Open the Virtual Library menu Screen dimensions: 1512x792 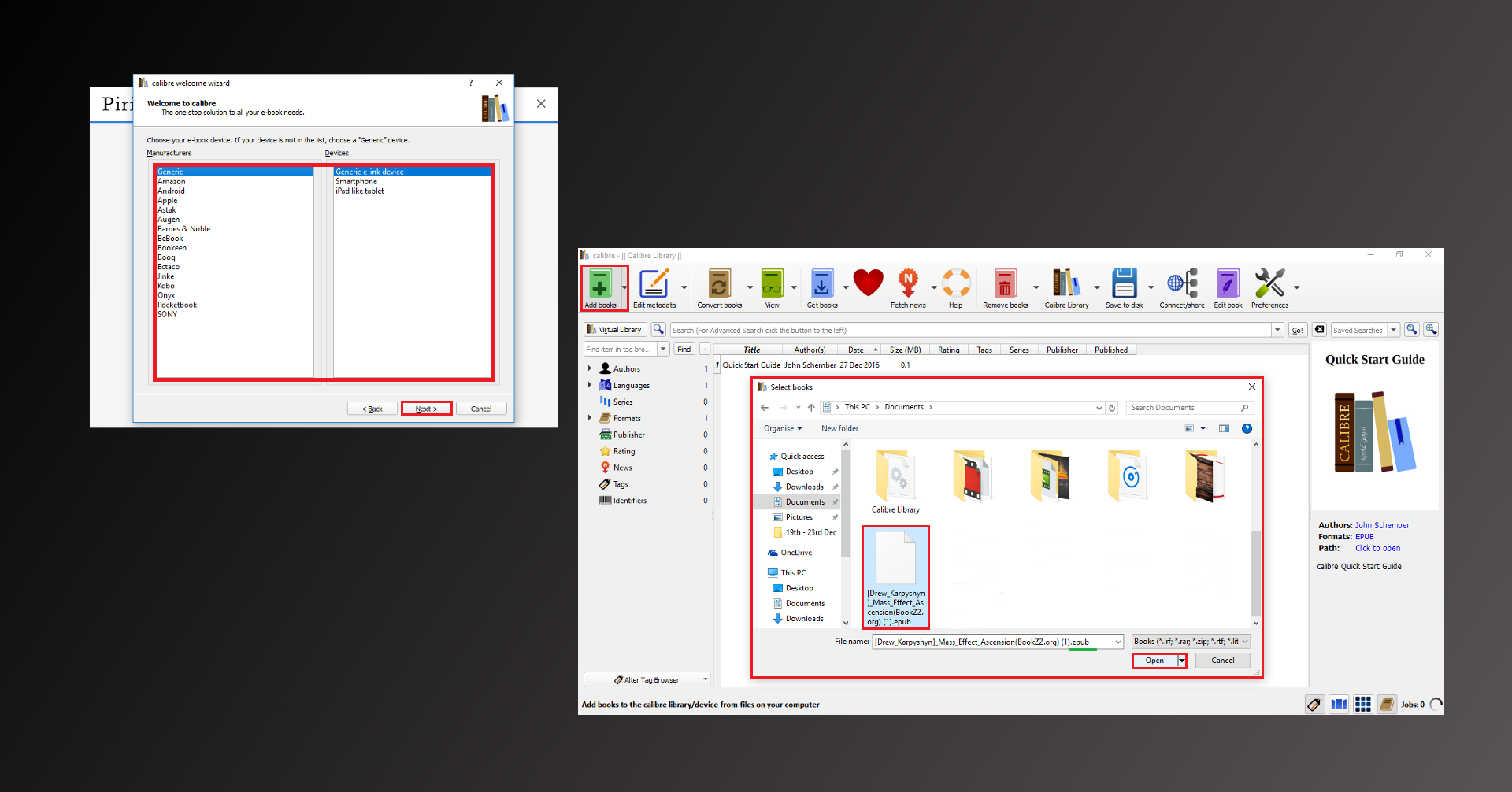click(x=615, y=330)
